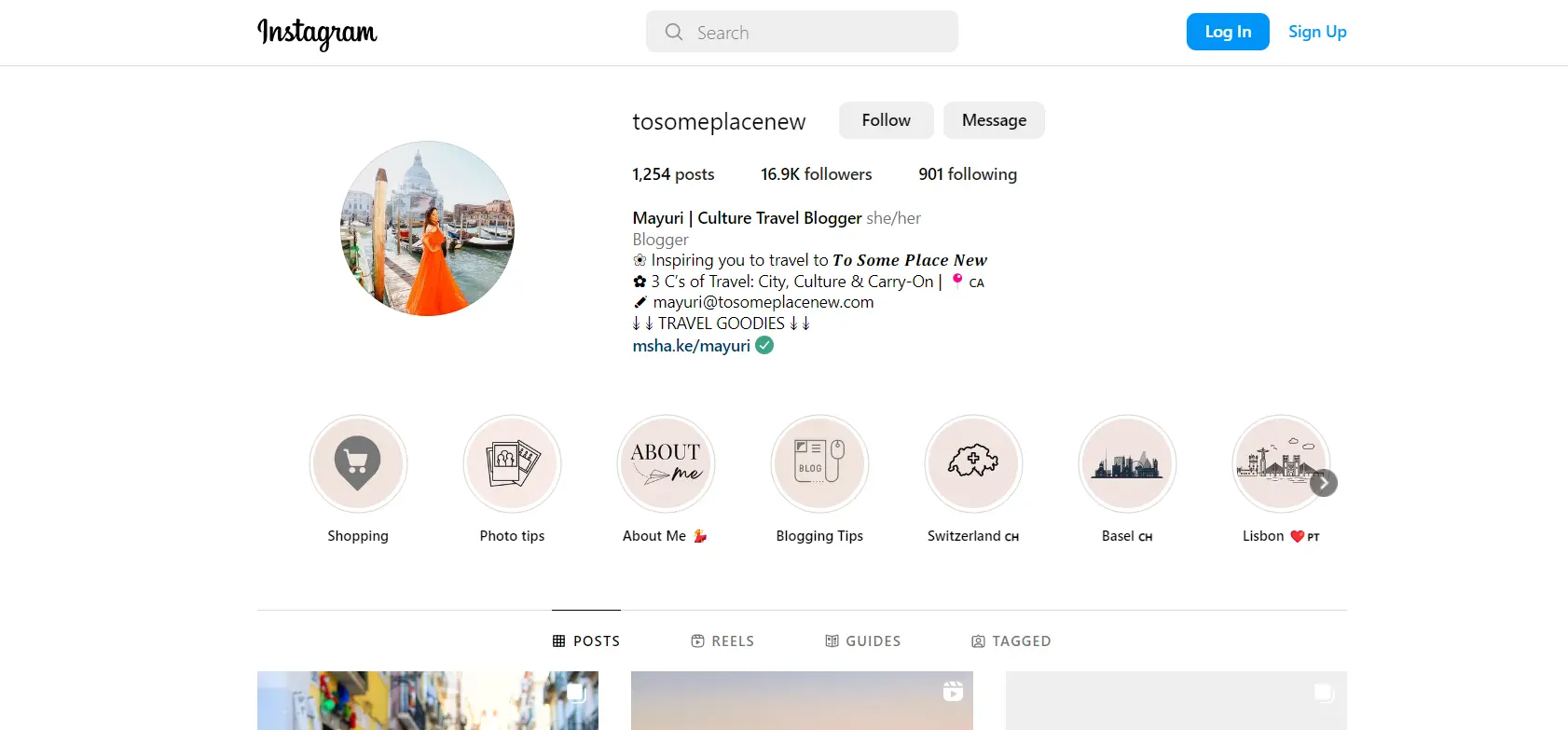This screenshot has height=730, width=1568.
Task: View the About Me highlight
Action: [666, 463]
